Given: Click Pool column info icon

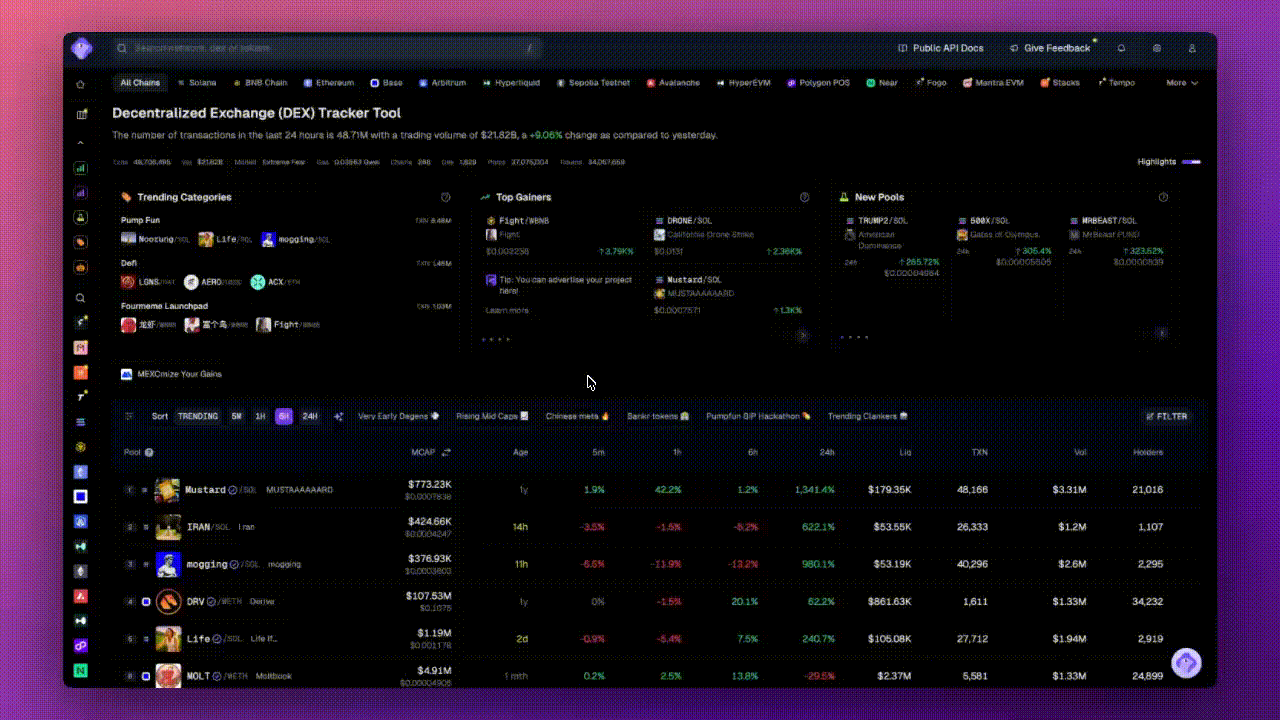Looking at the screenshot, I should pyautogui.click(x=149, y=452).
